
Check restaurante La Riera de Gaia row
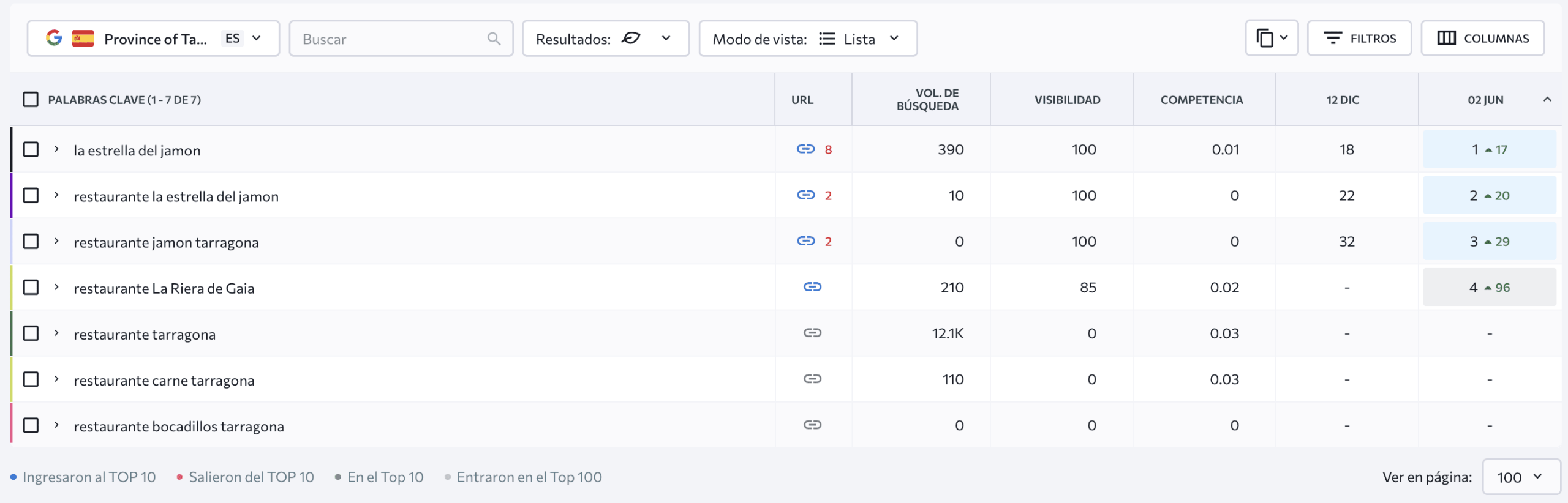(31, 287)
